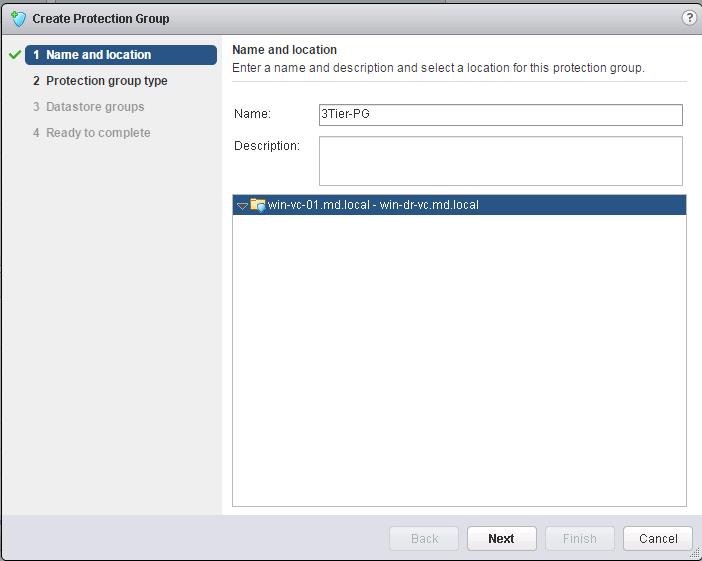
Task: Click the Back button
Action: pos(424,538)
